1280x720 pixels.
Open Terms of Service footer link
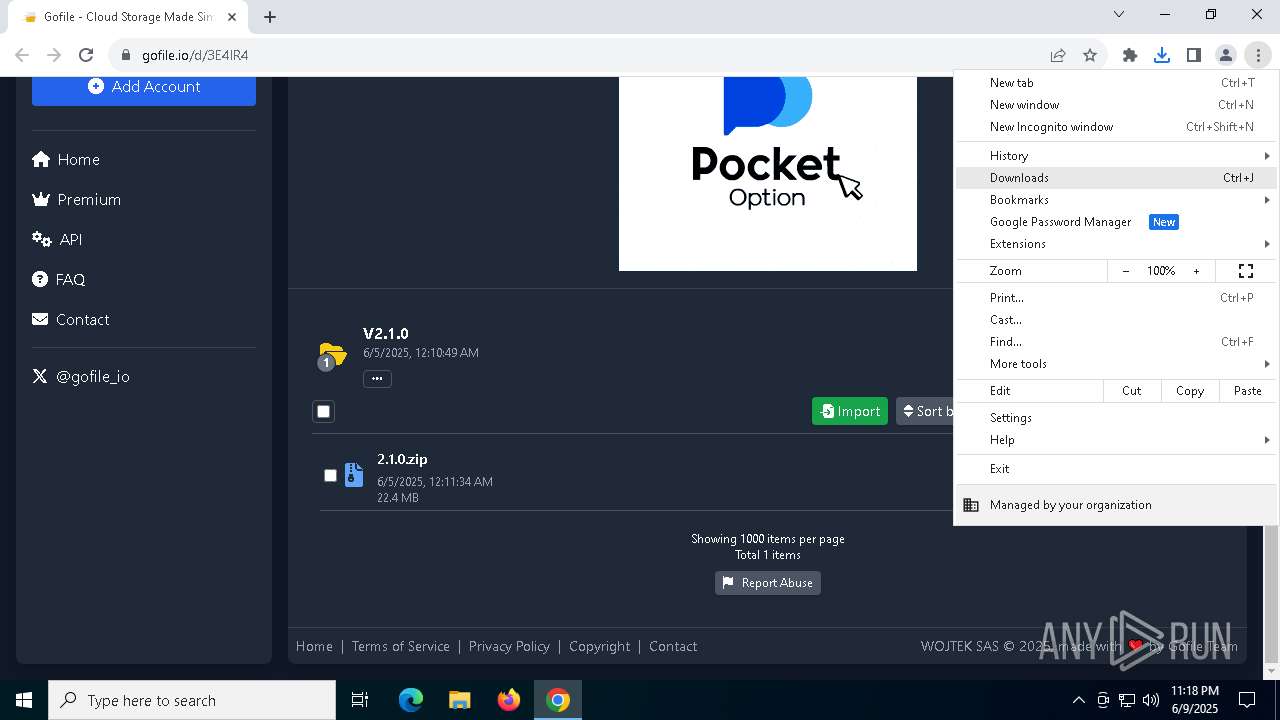click(x=401, y=646)
